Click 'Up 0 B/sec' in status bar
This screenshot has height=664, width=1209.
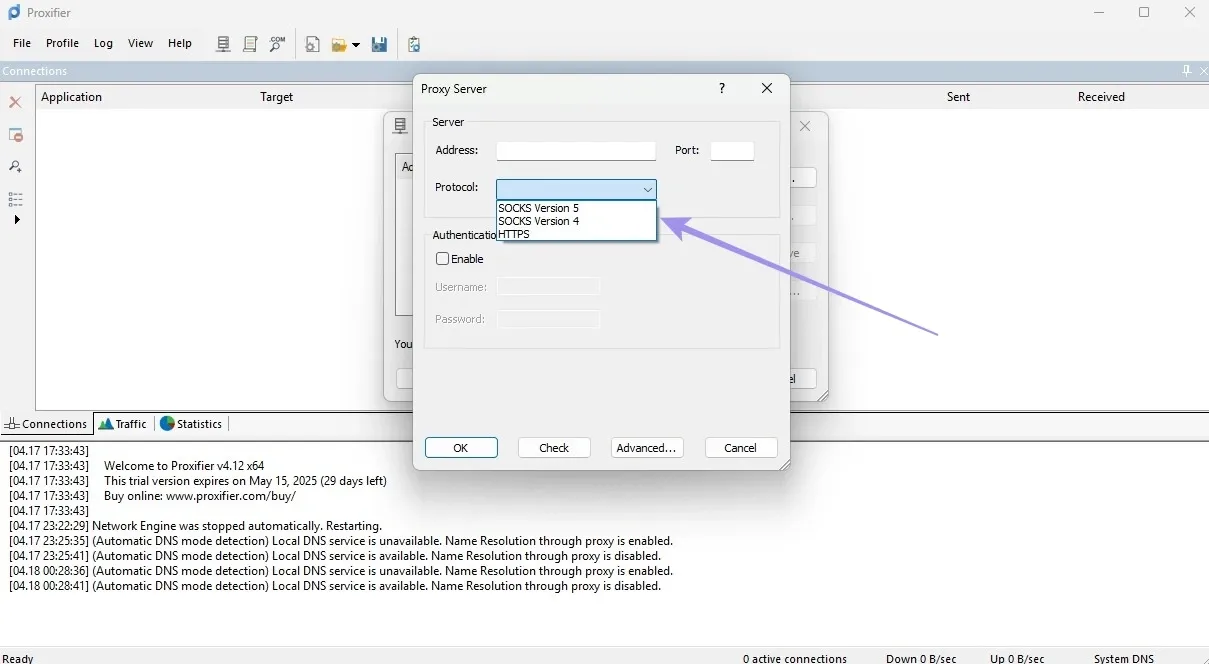[x=1017, y=658]
